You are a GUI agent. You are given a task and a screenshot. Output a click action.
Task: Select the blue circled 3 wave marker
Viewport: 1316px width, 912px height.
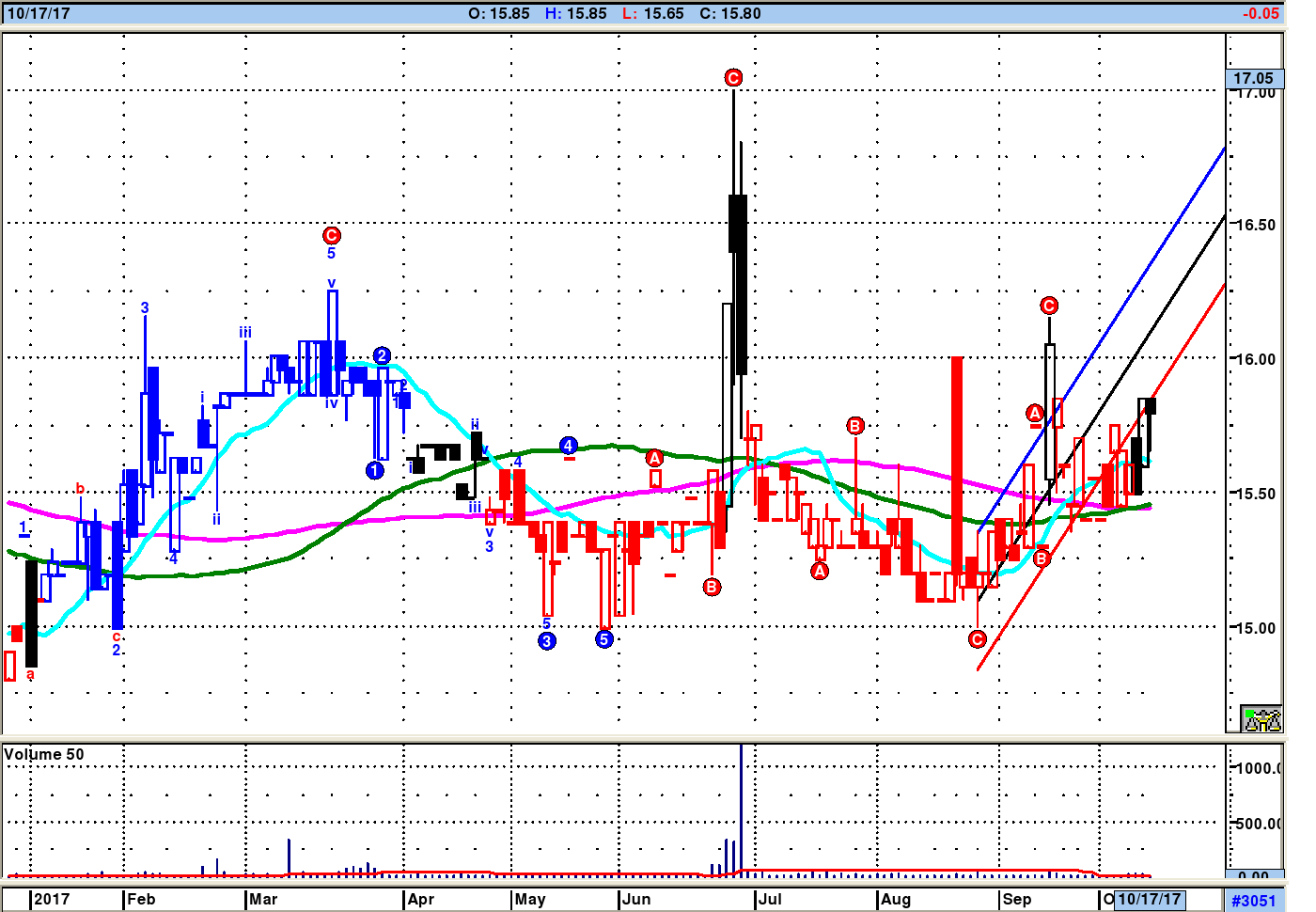pyautogui.click(x=547, y=641)
